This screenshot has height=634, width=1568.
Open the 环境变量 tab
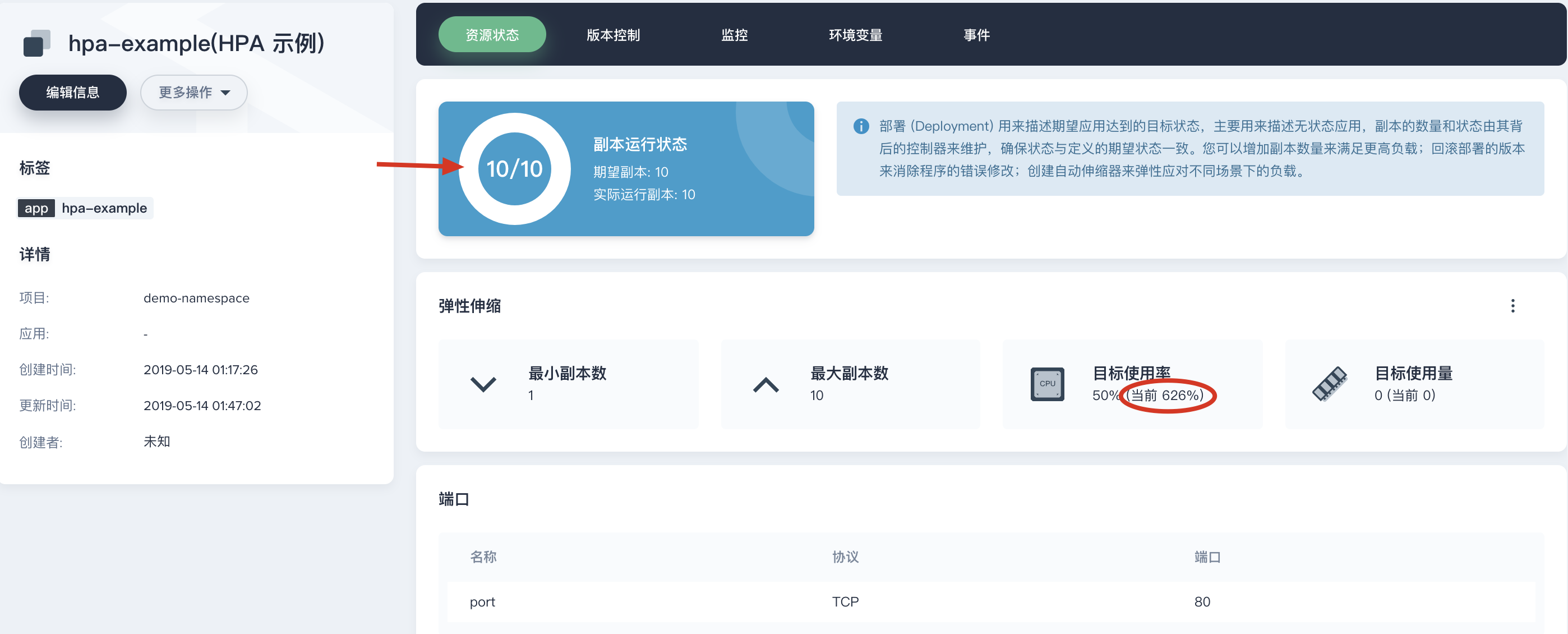(855, 35)
